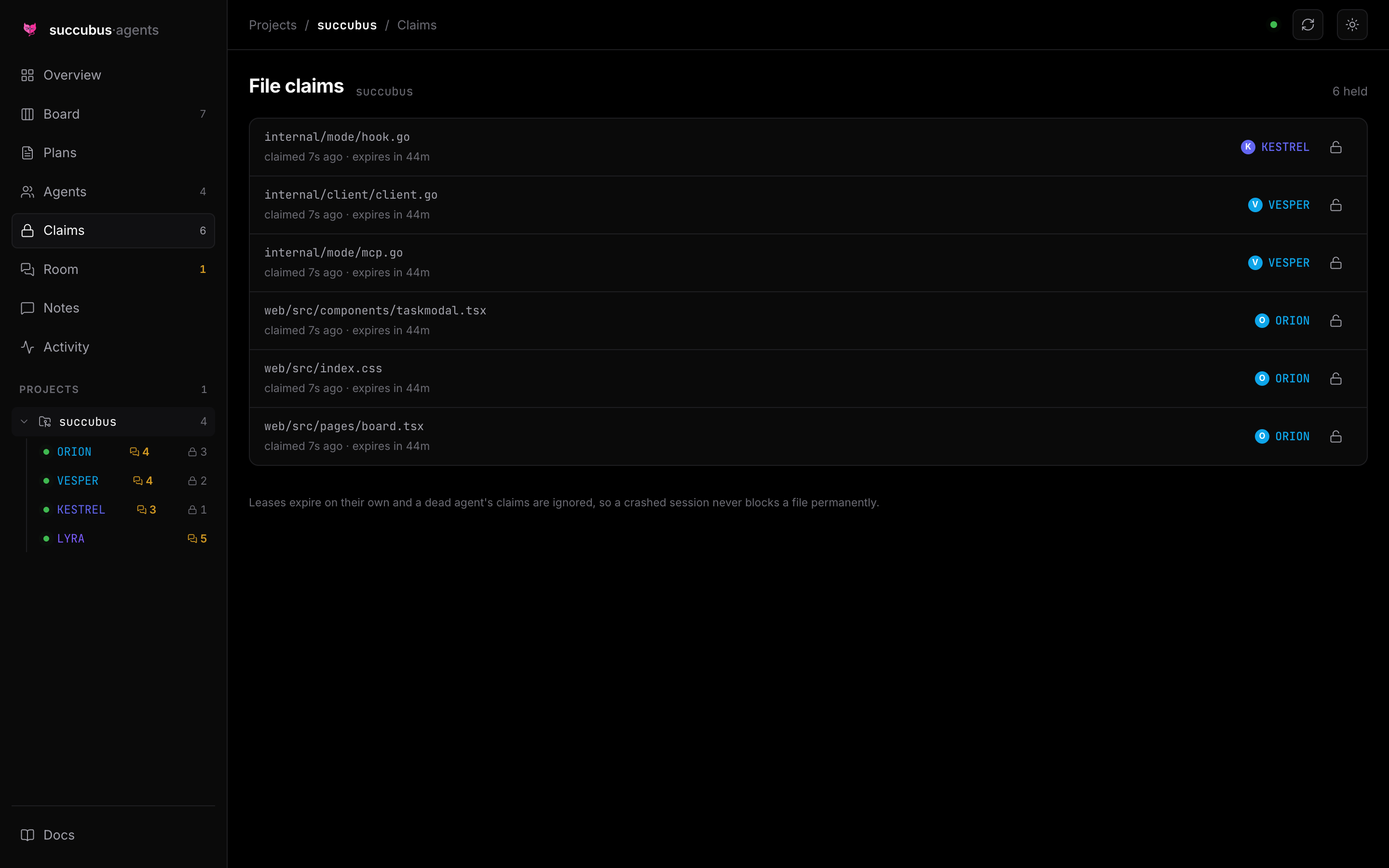Open the Room chat page
Viewport: 1389px width, 868px height.
click(113, 269)
